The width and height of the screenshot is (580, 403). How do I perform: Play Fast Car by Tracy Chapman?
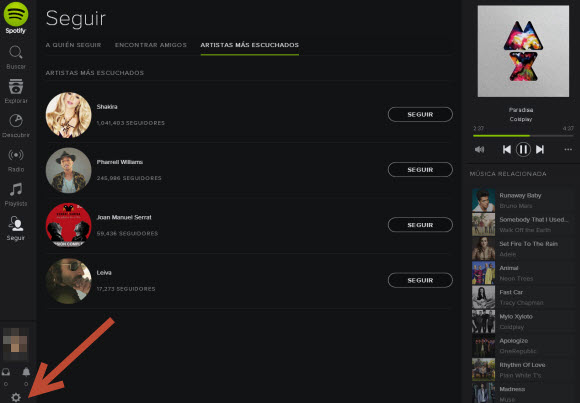(x=521, y=297)
